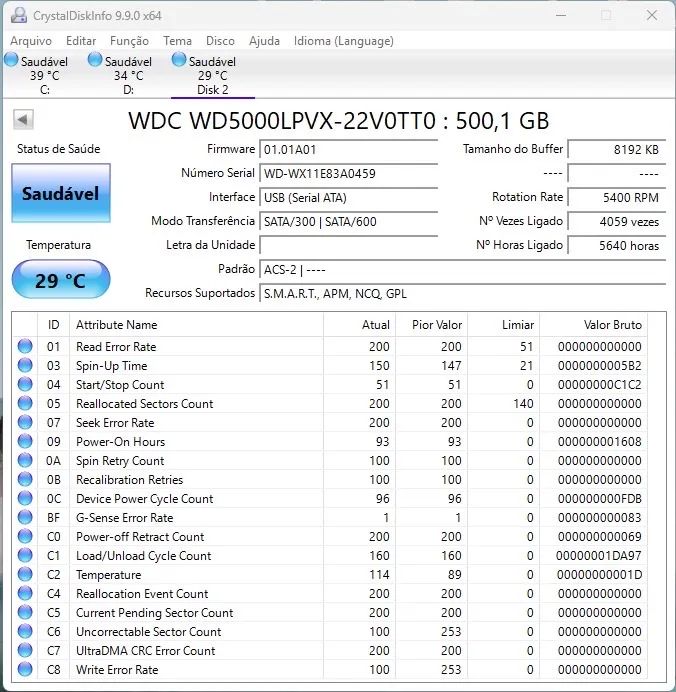Viewport: 676px width, 692px height.
Task: Click status orb for Device Power Cycle Count
Action: click(x=25, y=498)
